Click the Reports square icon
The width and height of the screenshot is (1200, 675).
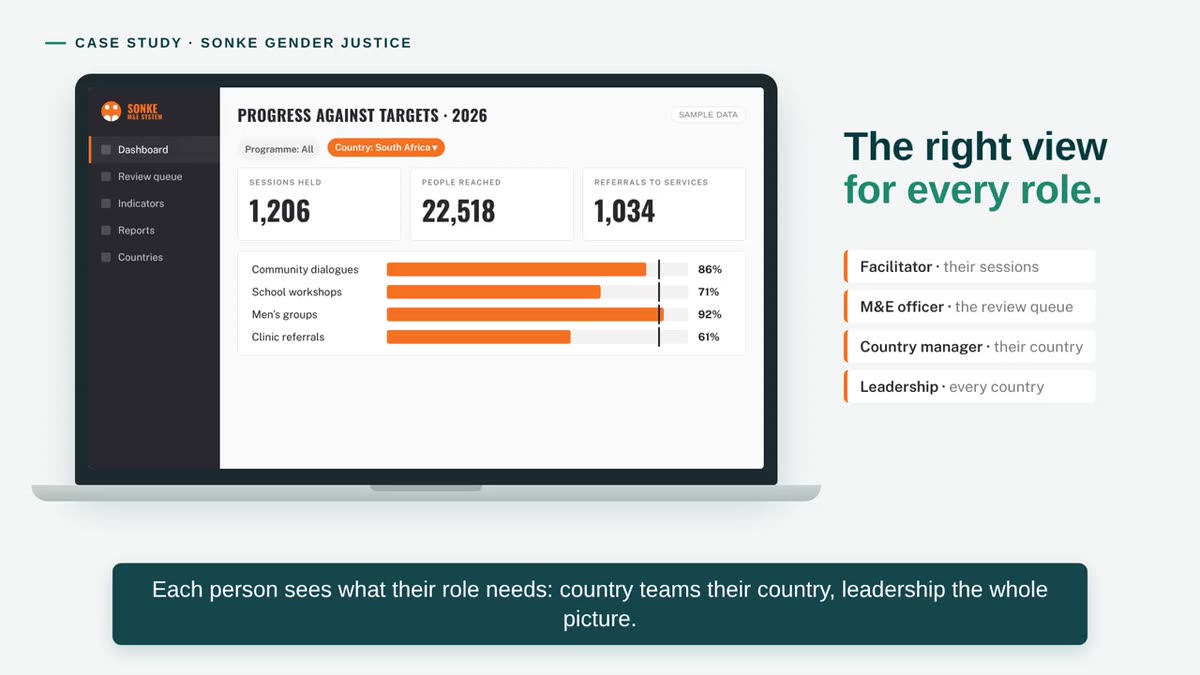coord(106,231)
